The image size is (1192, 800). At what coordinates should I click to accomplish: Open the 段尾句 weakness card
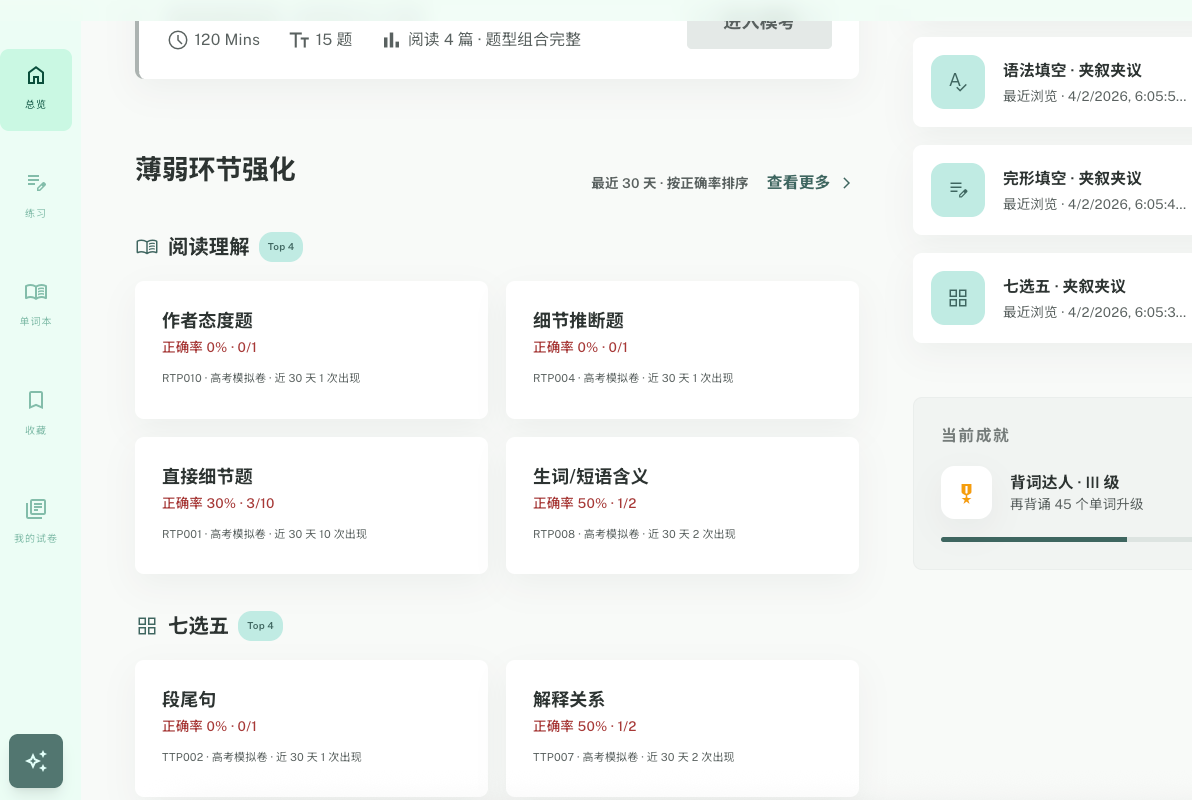(x=311, y=728)
